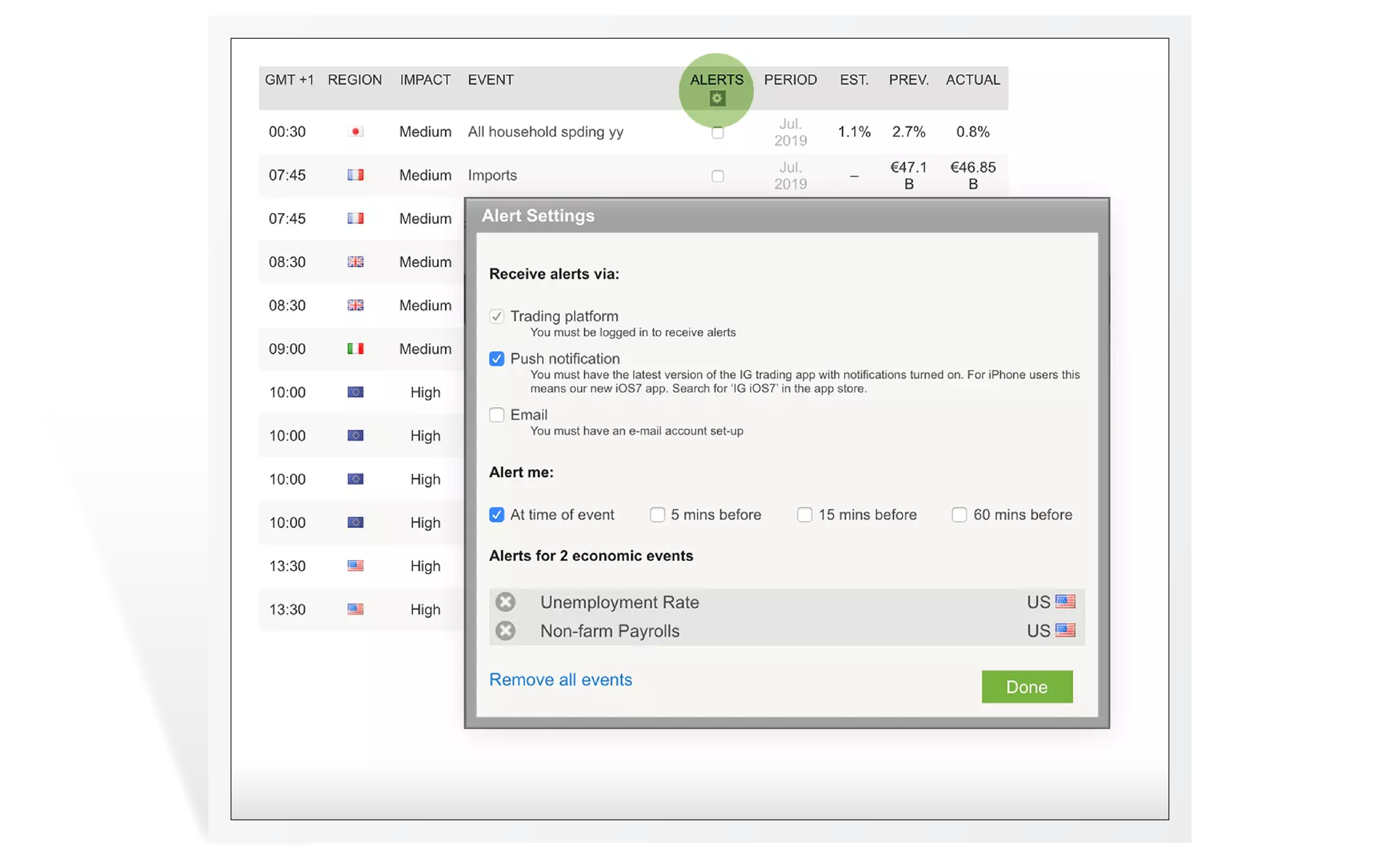The image size is (1400, 863).
Task: Tick alert checkbox for Imports row
Action: click(717, 176)
